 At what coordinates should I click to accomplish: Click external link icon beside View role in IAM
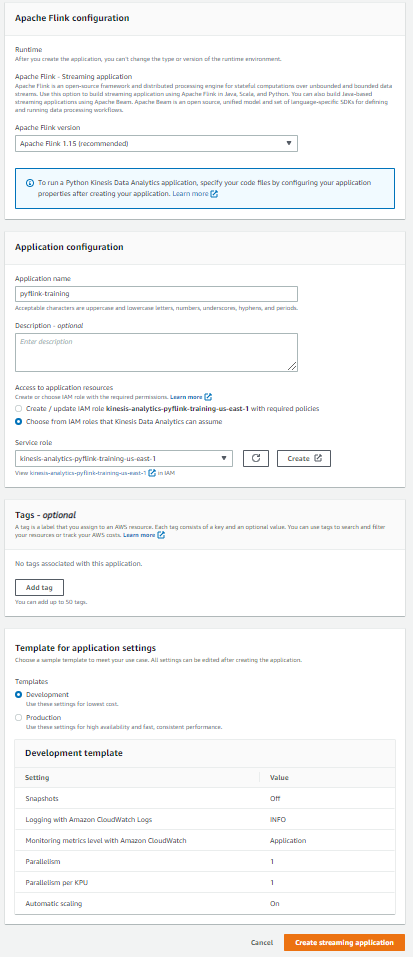tap(152, 472)
